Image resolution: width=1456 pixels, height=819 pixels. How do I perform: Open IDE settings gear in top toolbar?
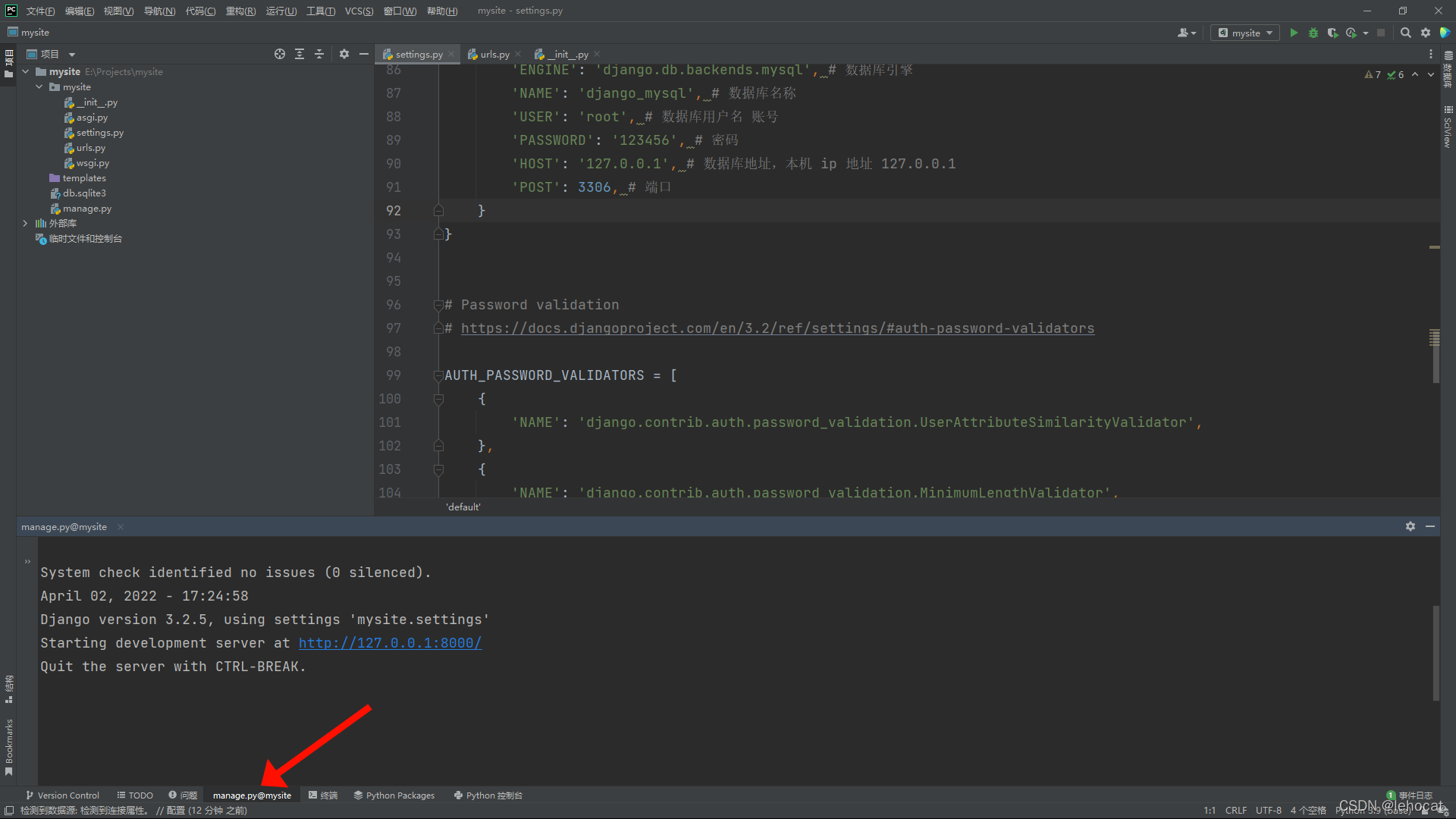[1426, 33]
